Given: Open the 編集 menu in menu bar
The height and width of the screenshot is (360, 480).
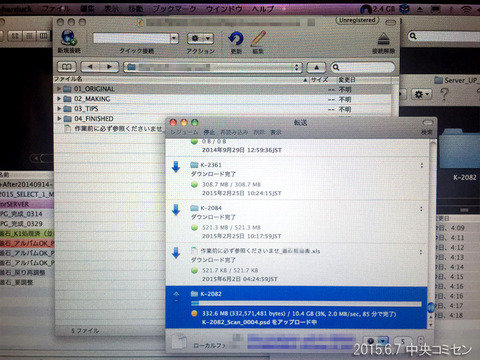Looking at the screenshot, I should (87, 9).
